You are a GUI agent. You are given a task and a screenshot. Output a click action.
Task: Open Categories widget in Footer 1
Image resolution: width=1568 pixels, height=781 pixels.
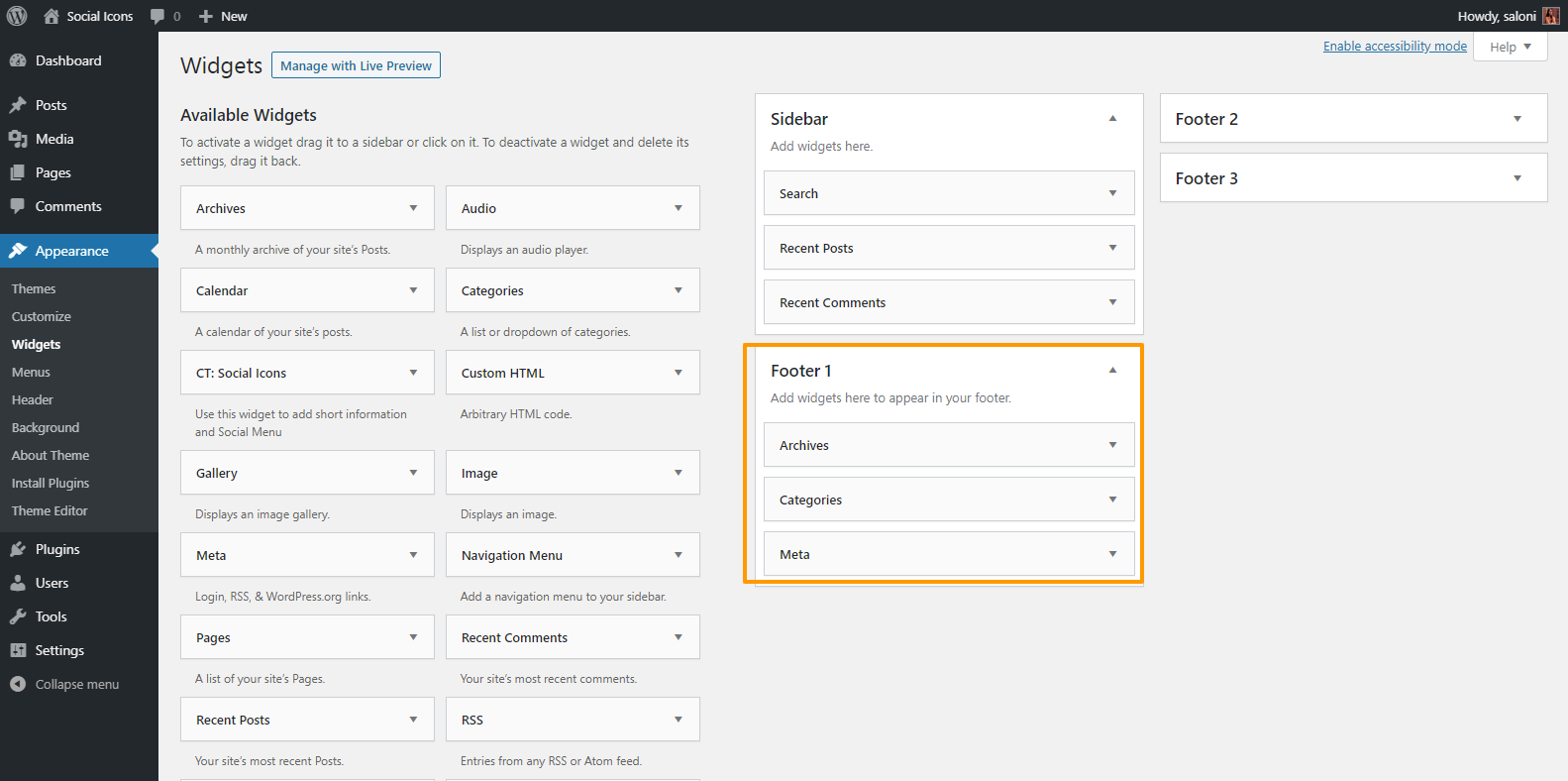pyautogui.click(x=949, y=500)
